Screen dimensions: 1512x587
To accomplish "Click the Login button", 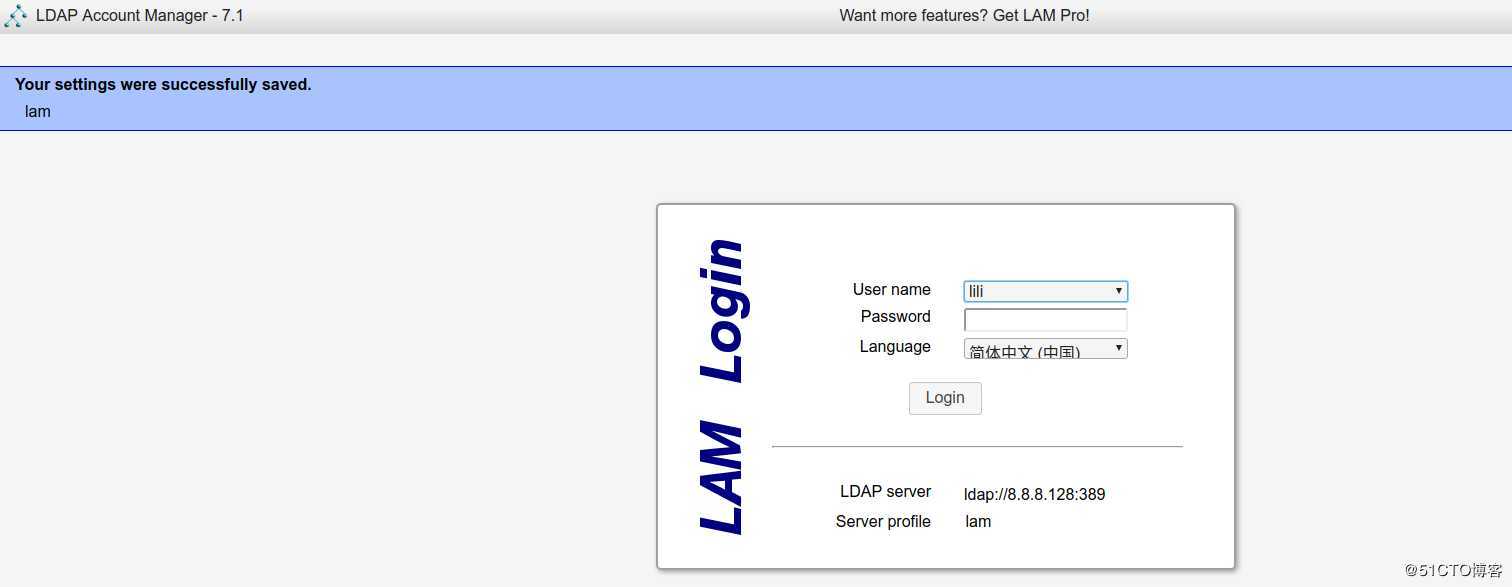I will pyautogui.click(x=945, y=398).
